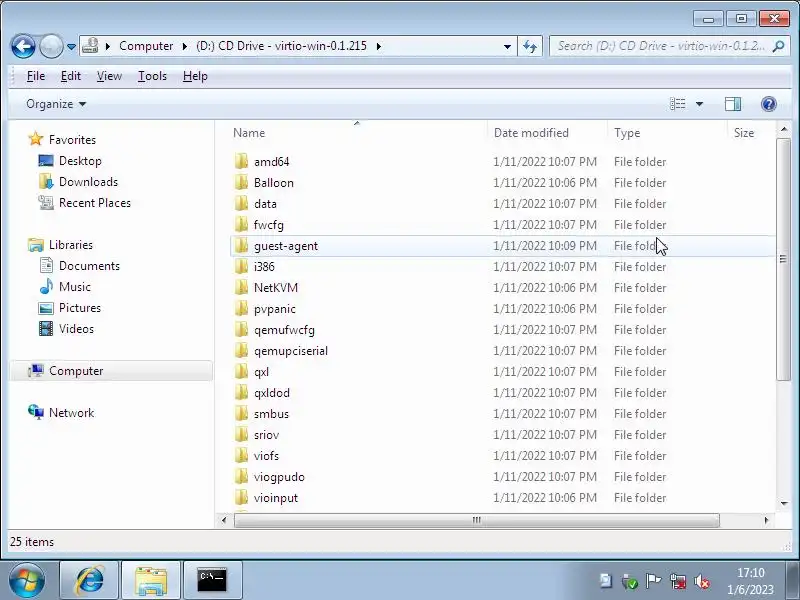The width and height of the screenshot is (800, 600).
Task: Click in the Search CD Drive field
Action: pos(661,46)
